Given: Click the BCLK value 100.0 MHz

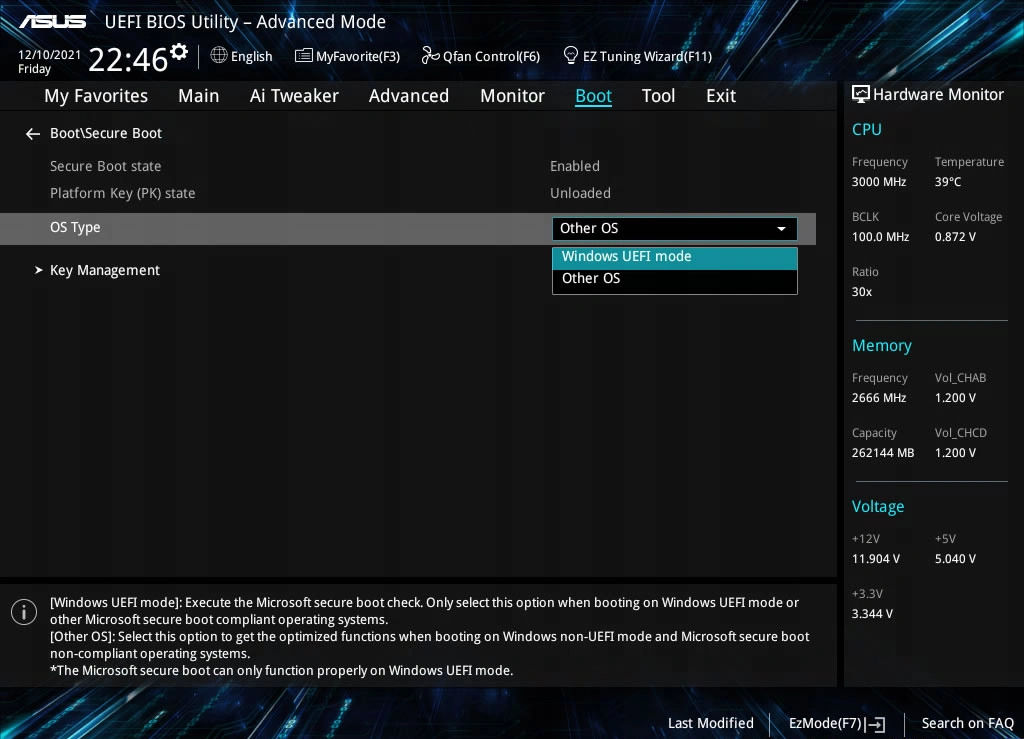Looking at the screenshot, I should point(880,237).
